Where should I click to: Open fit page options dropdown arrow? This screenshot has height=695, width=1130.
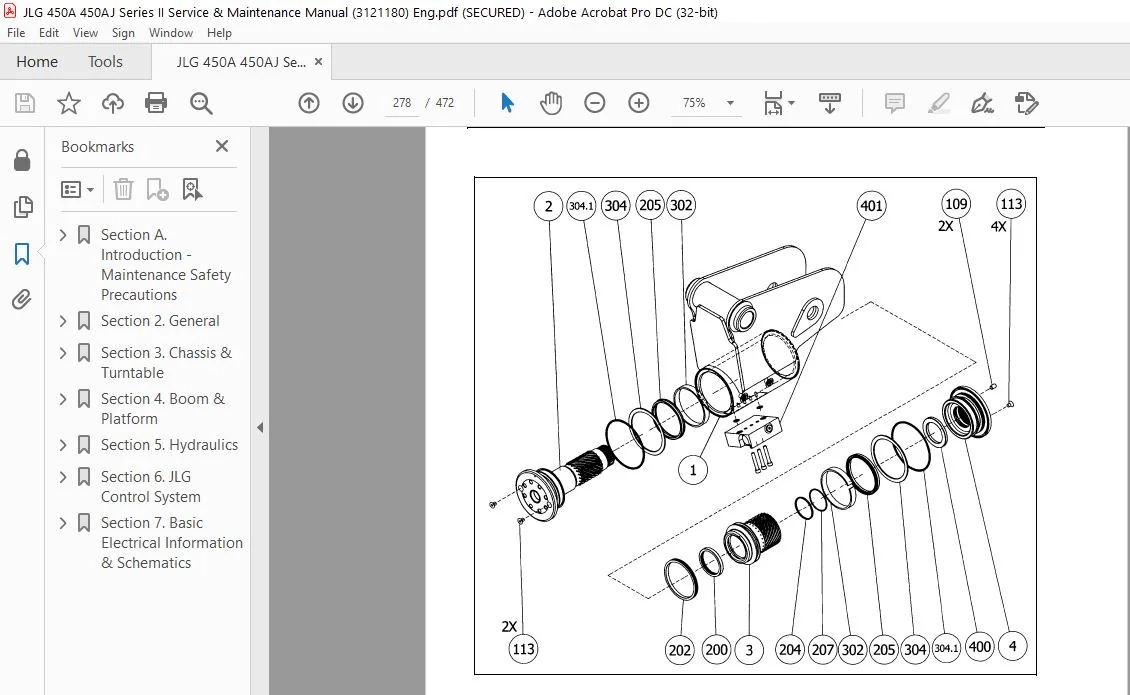click(x=791, y=103)
